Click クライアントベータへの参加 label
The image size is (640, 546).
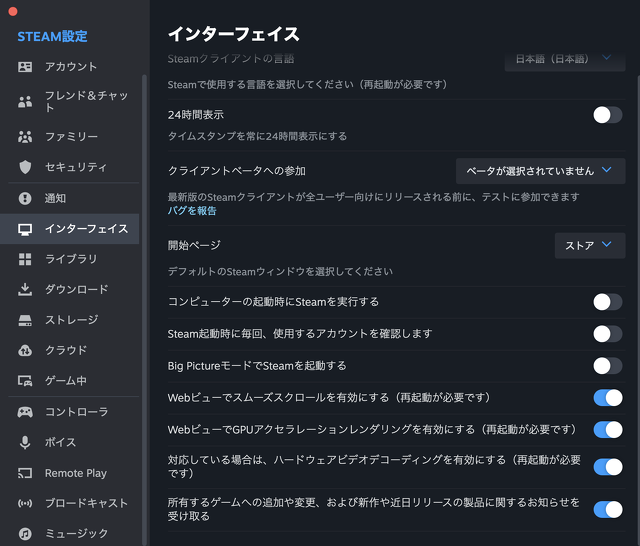point(237,171)
